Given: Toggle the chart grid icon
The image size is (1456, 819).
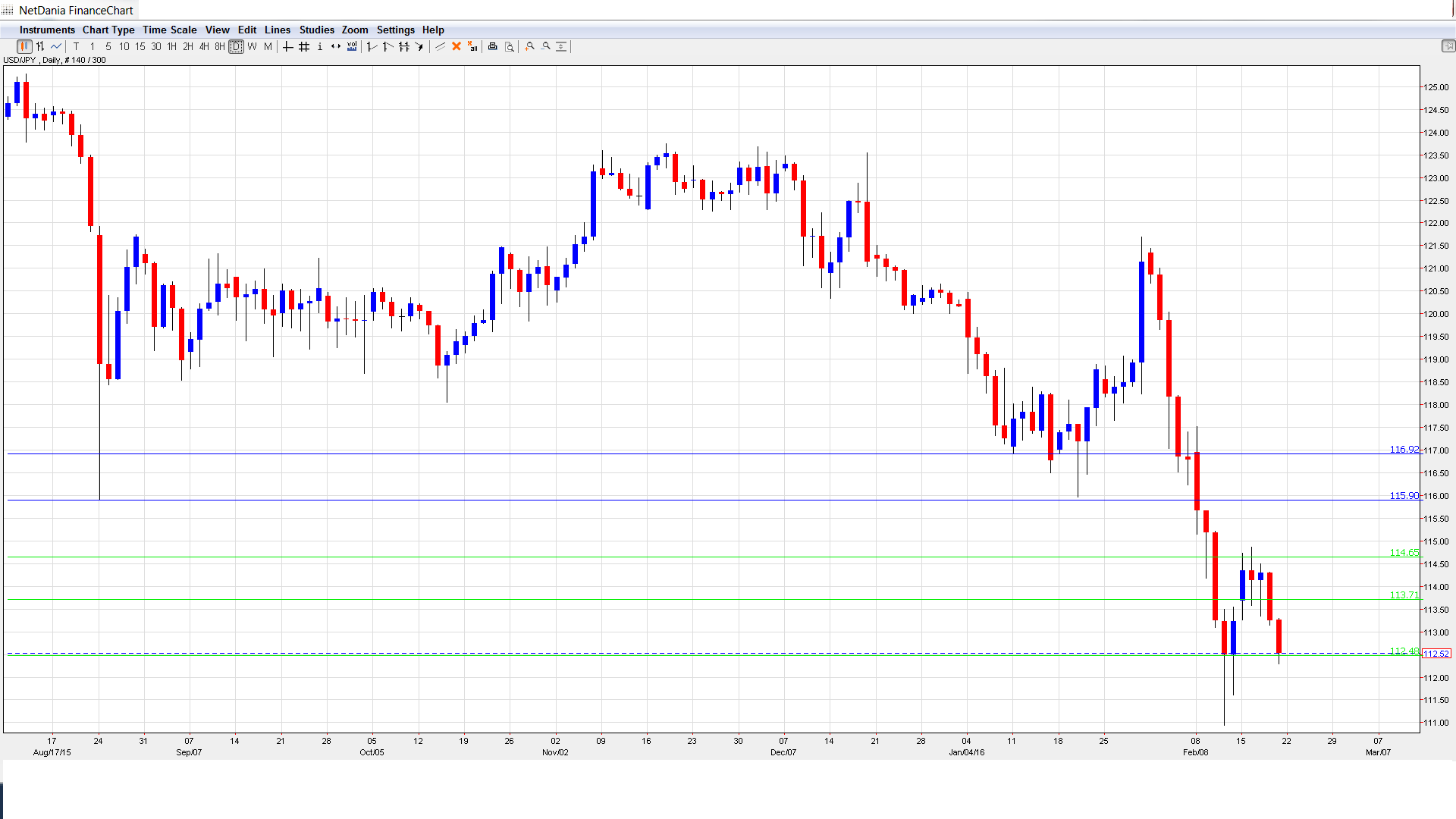Looking at the screenshot, I should tap(304, 47).
